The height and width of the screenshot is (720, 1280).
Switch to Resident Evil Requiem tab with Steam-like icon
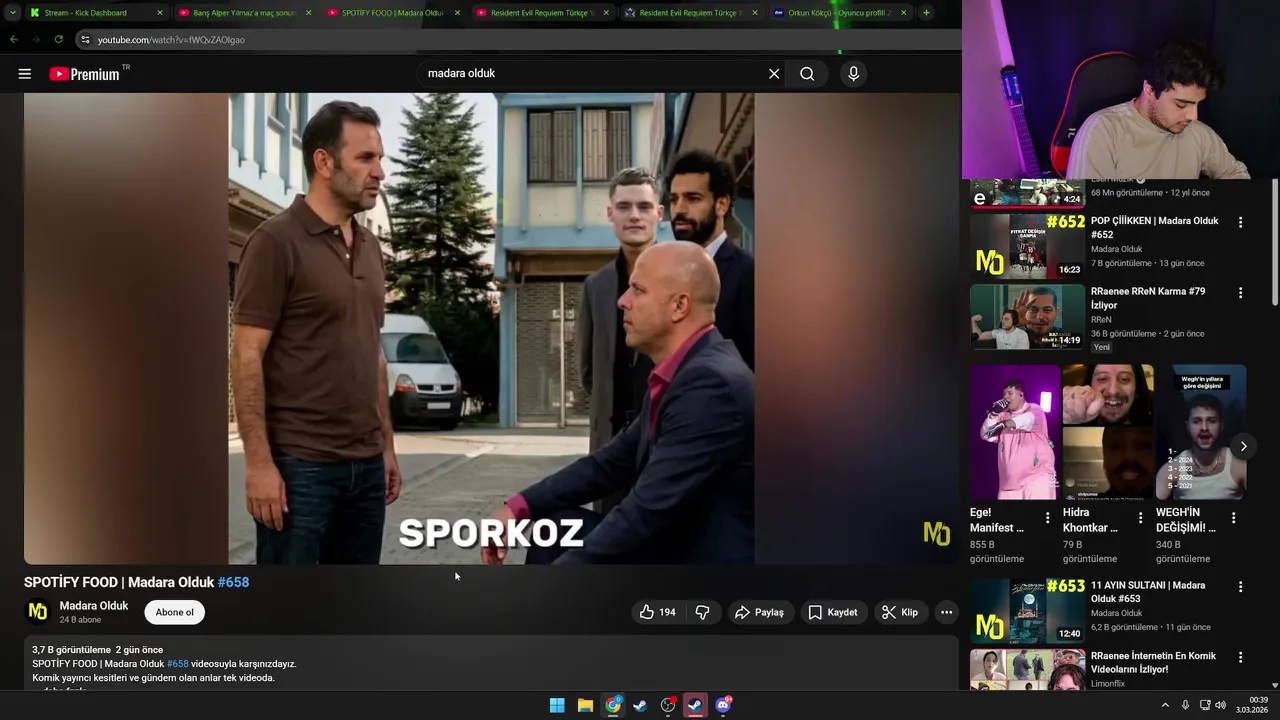coord(692,13)
